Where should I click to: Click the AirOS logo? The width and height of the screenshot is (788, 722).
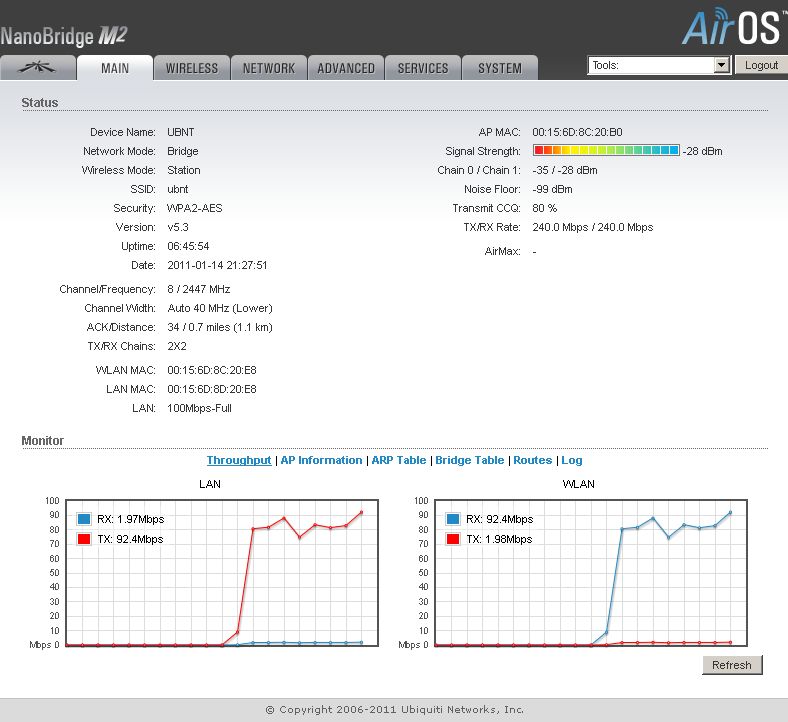732,27
